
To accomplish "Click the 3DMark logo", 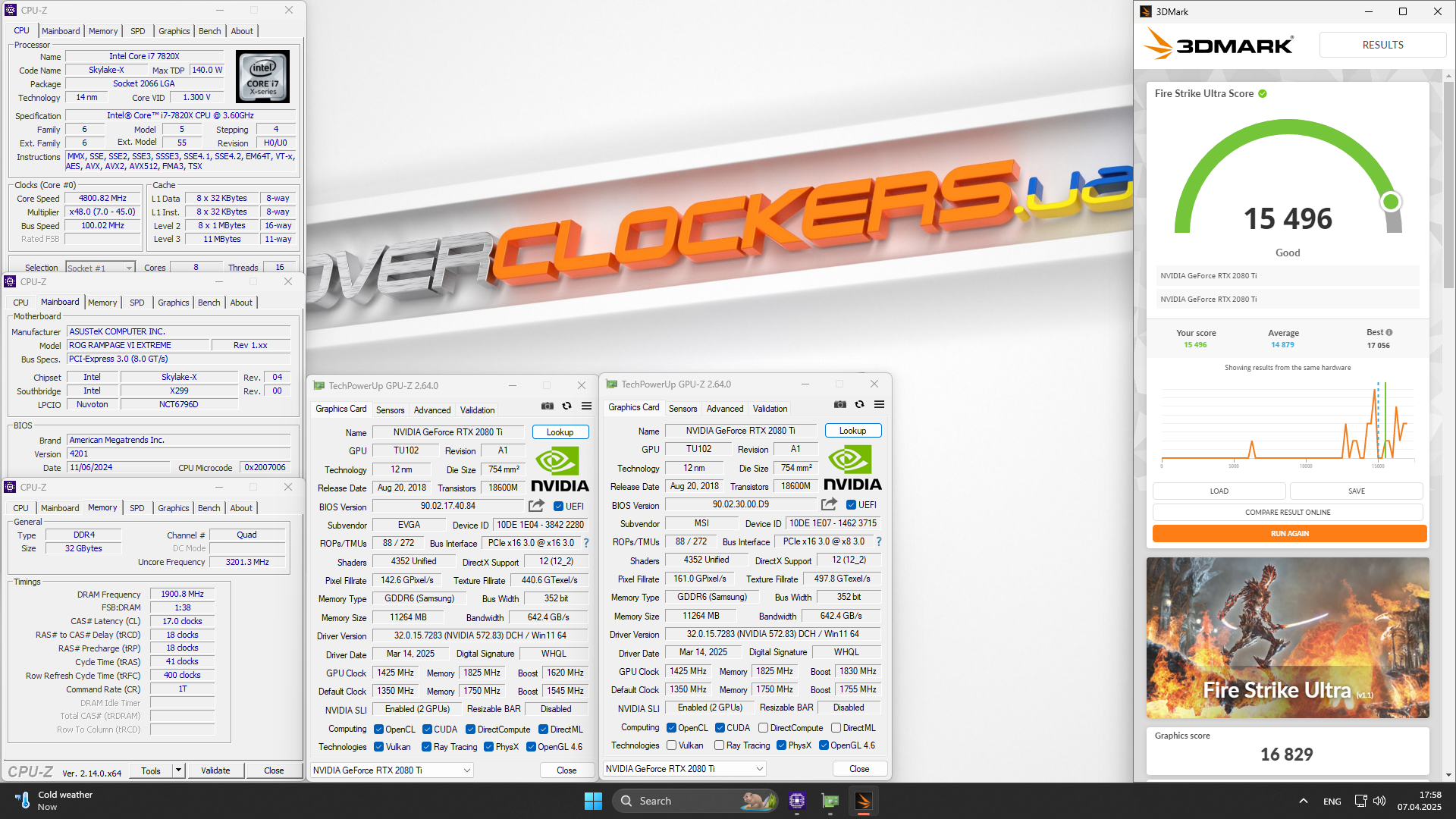I will [1218, 44].
